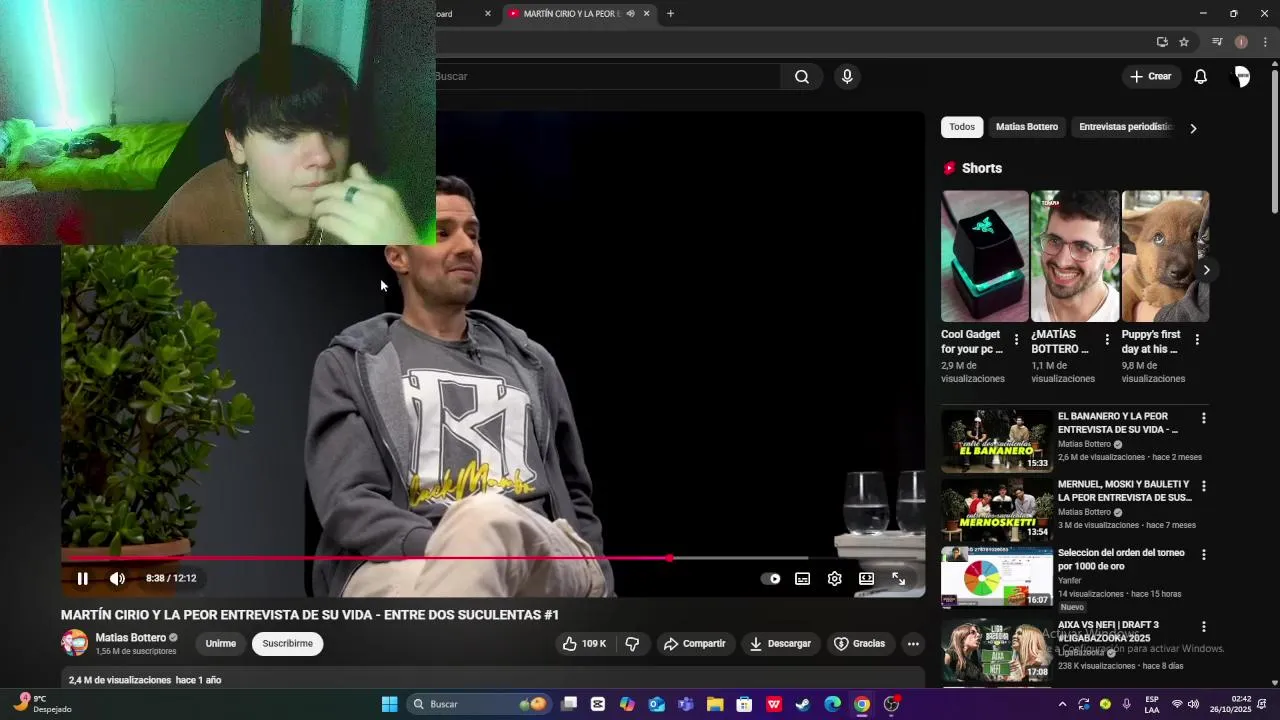Open the MERNUEL, MOSKI Y BAULETI video title
This screenshot has width=1280, height=720.
point(1124,491)
